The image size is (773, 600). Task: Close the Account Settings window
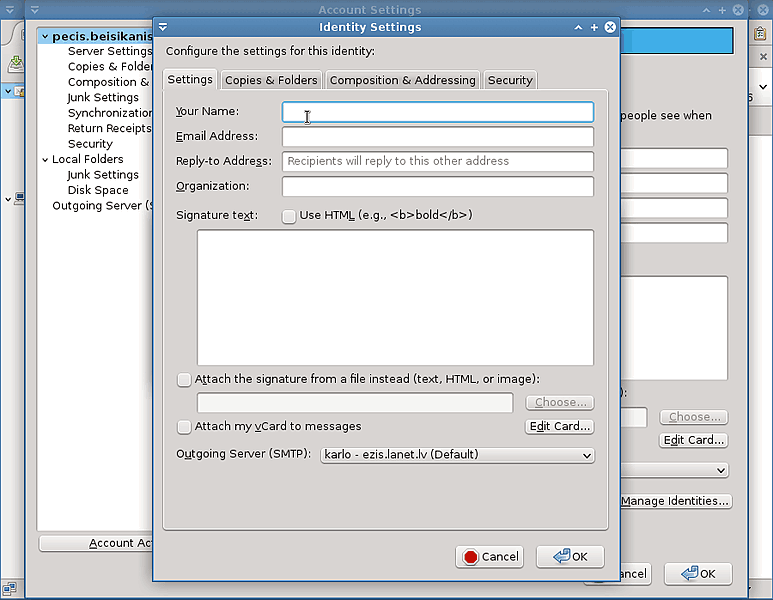click(x=738, y=10)
